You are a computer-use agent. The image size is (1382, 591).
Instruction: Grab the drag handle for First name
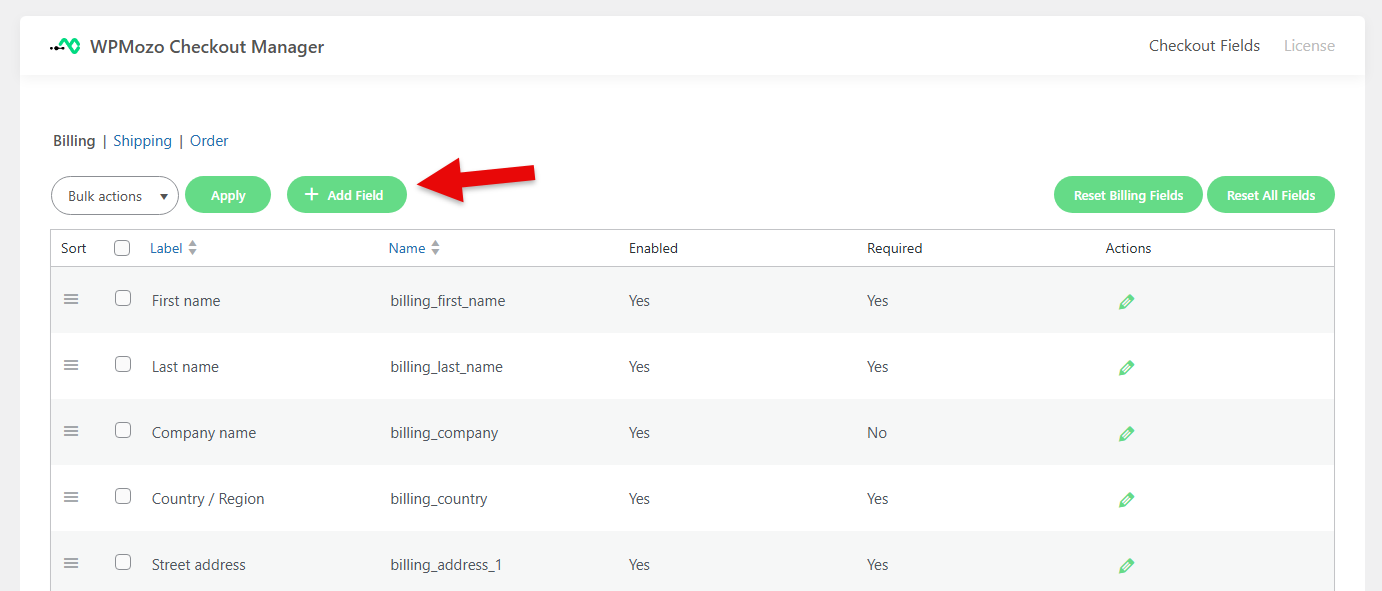point(71,299)
